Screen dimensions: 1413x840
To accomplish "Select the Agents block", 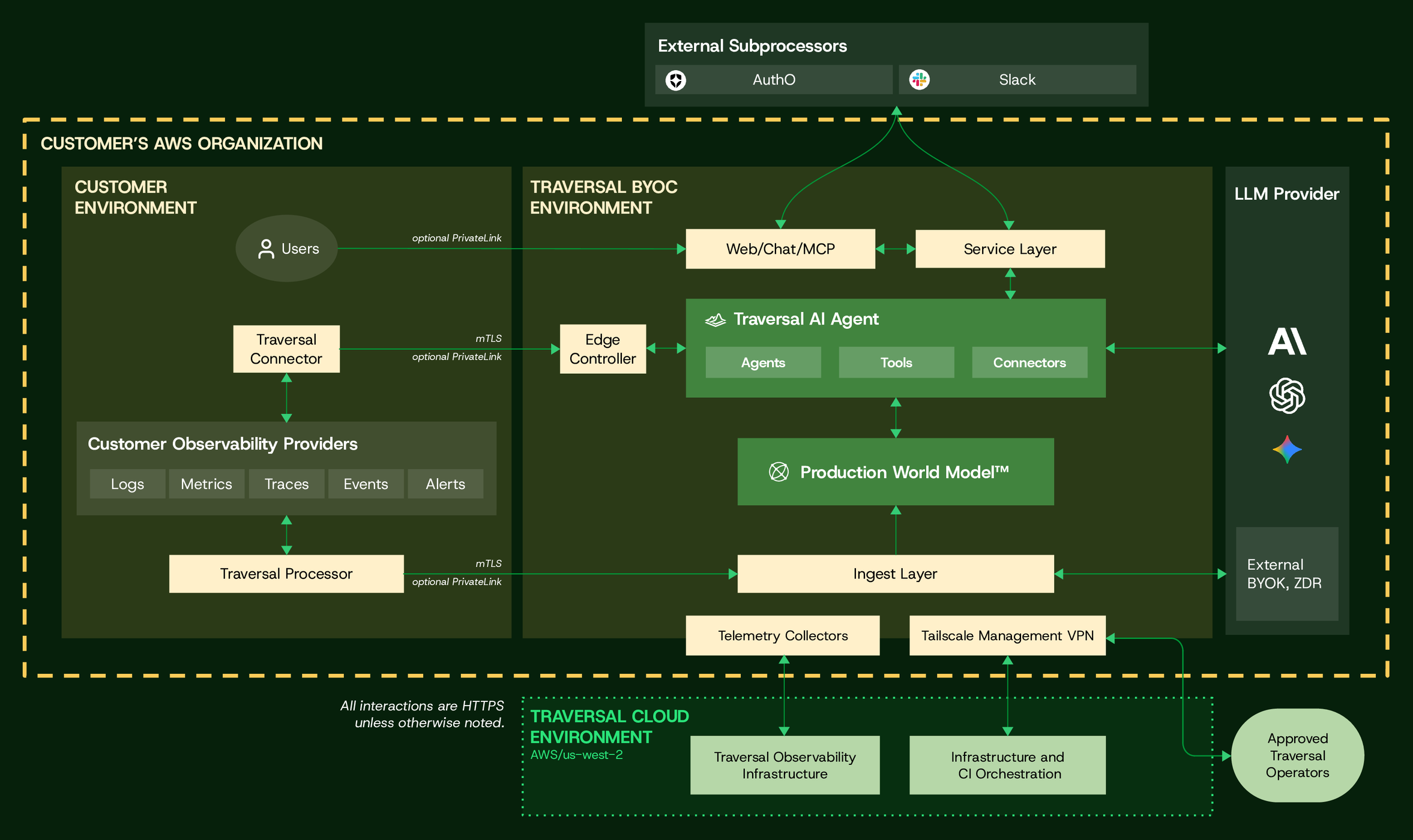I will click(x=763, y=362).
